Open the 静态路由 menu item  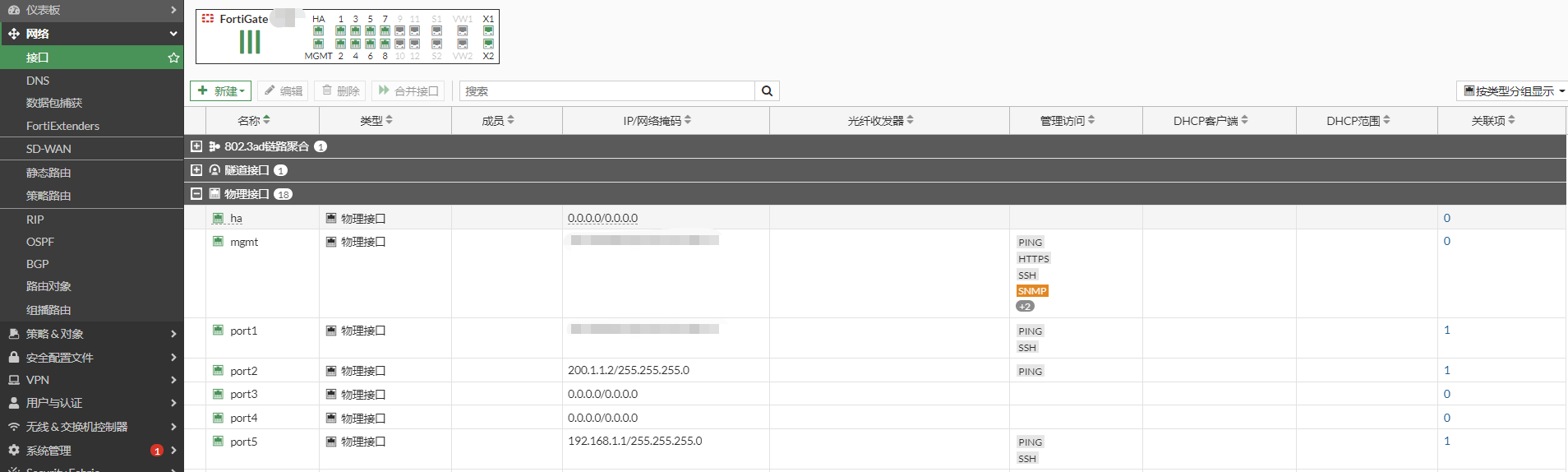click(x=48, y=173)
